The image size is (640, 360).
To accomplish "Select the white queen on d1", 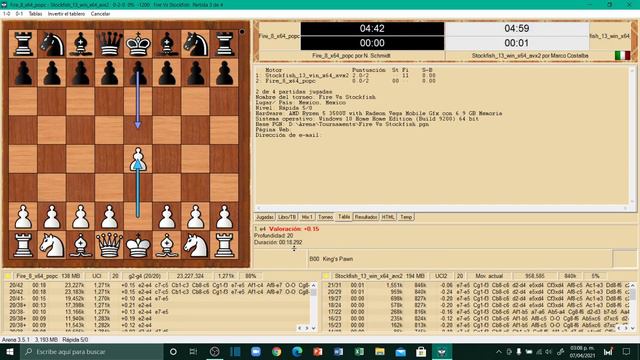I will click(x=109, y=245).
